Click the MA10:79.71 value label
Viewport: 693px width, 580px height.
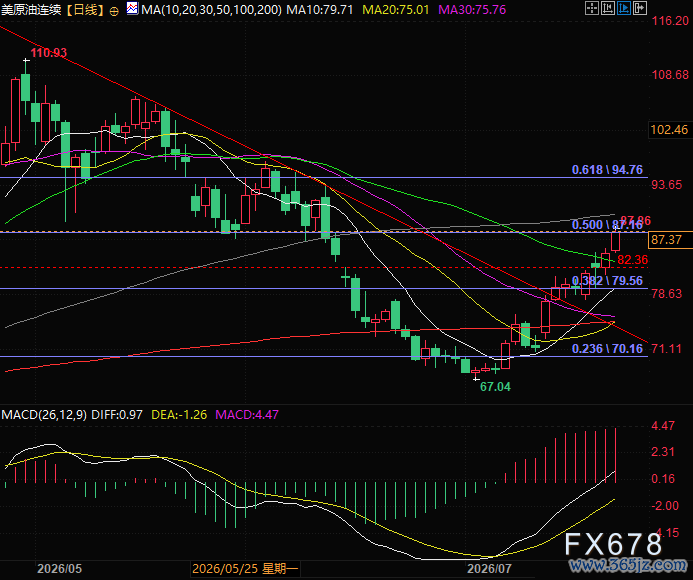pyautogui.click(x=320, y=10)
